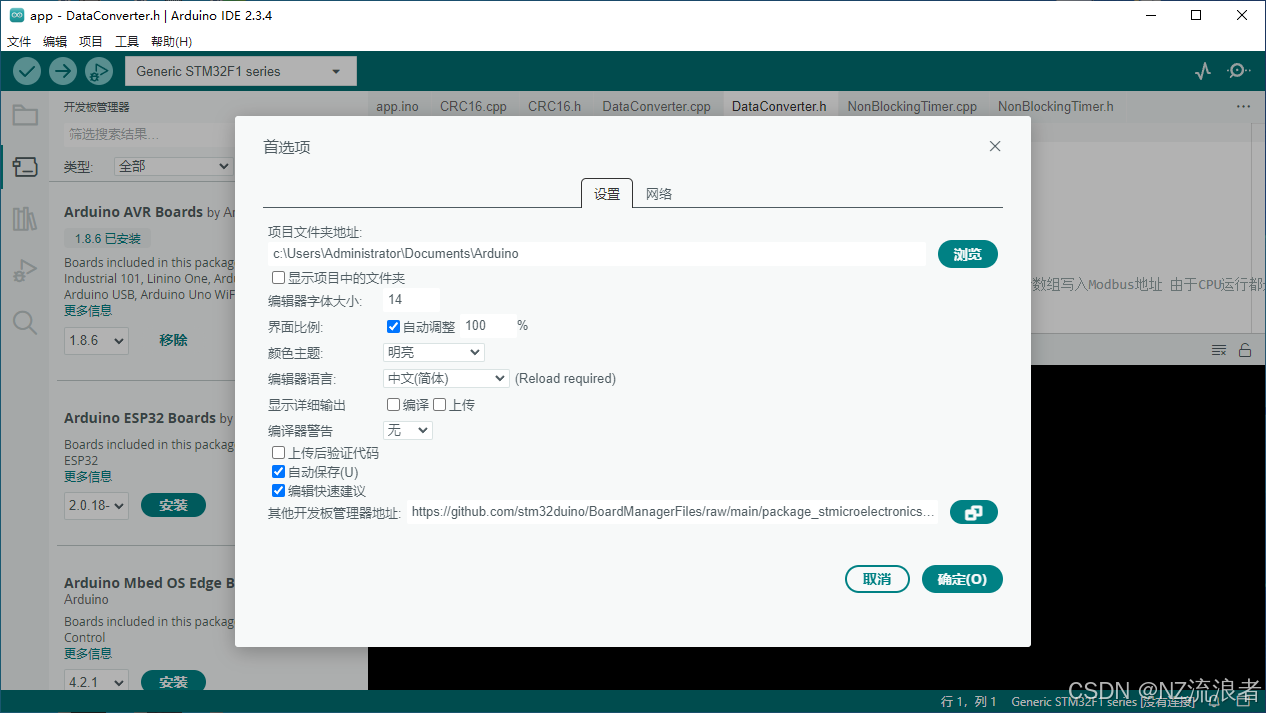Open 更多信息 link under Arduino ESP32 Boards
1266x713 pixels.
click(x=88, y=476)
